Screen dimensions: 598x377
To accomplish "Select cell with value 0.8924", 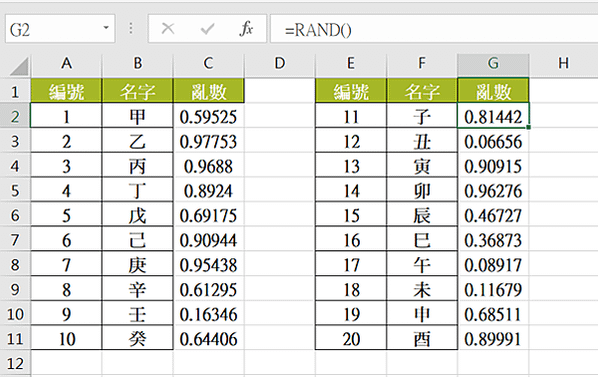I will pyautogui.click(x=209, y=190).
